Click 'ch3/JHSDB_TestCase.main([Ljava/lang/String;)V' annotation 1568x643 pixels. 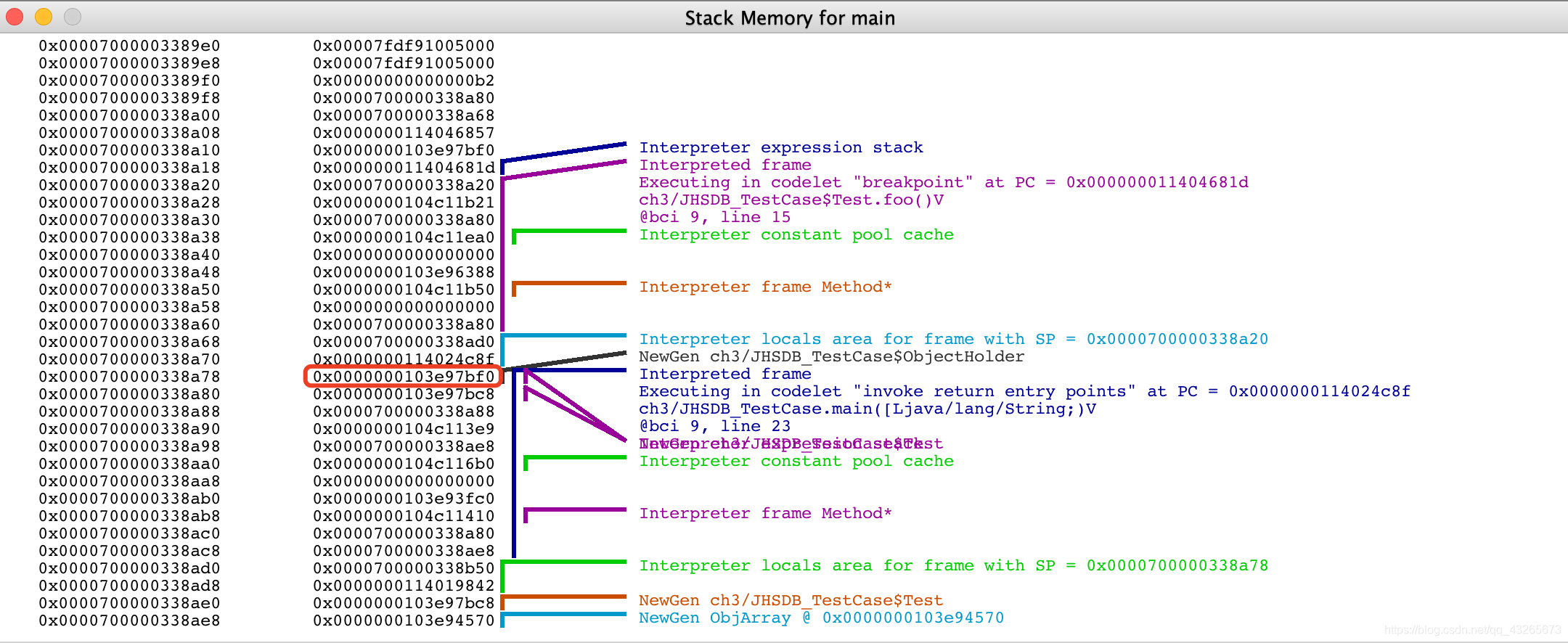pyautogui.click(x=867, y=409)
